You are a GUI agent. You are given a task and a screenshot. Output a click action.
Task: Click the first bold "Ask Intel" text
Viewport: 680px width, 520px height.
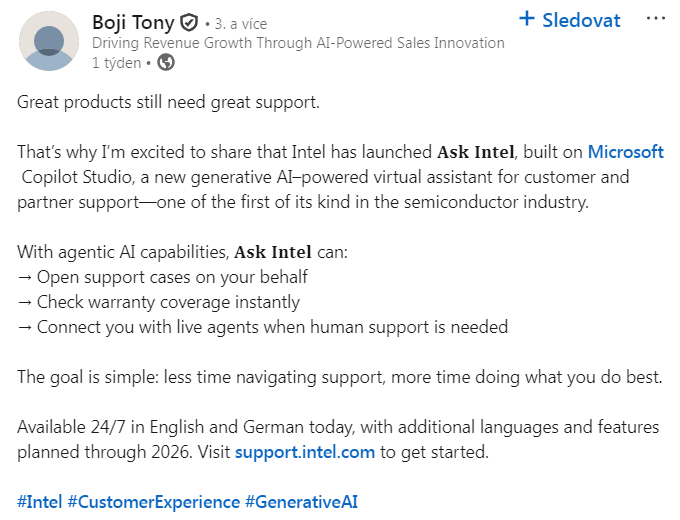tap(476, 153)
